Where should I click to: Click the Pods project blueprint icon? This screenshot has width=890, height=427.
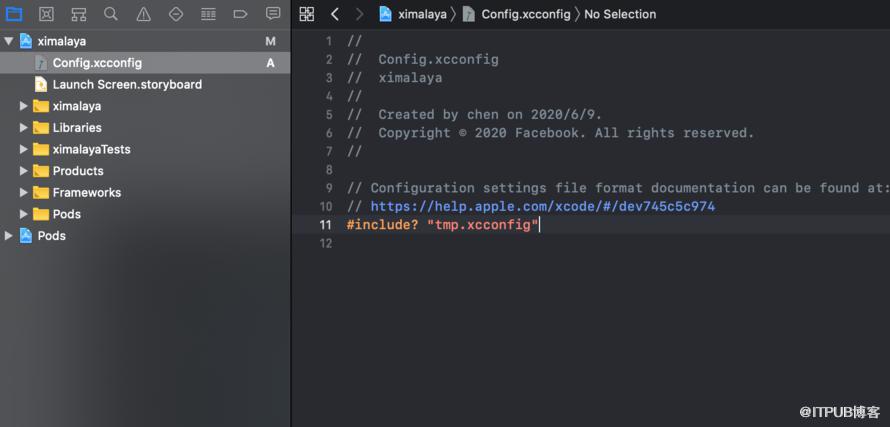(26, 236)
